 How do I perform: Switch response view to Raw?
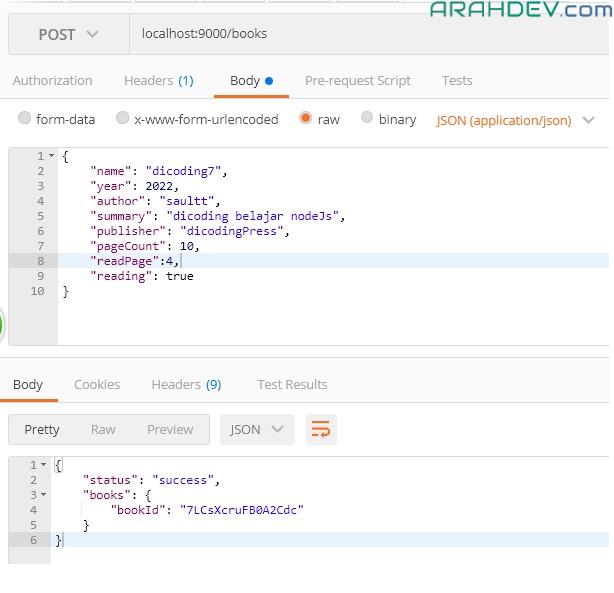tap(103, 429)
